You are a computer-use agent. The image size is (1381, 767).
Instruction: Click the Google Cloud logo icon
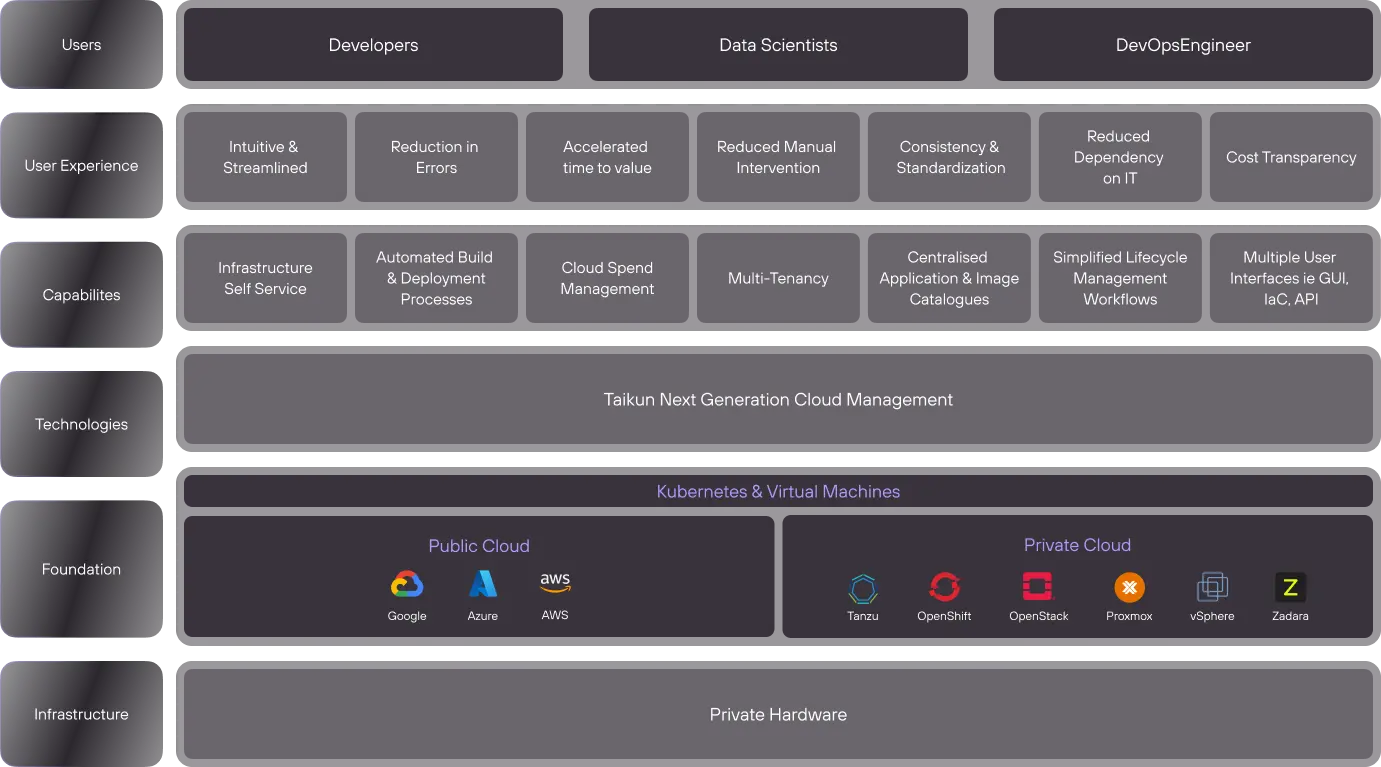pos(407,585)
